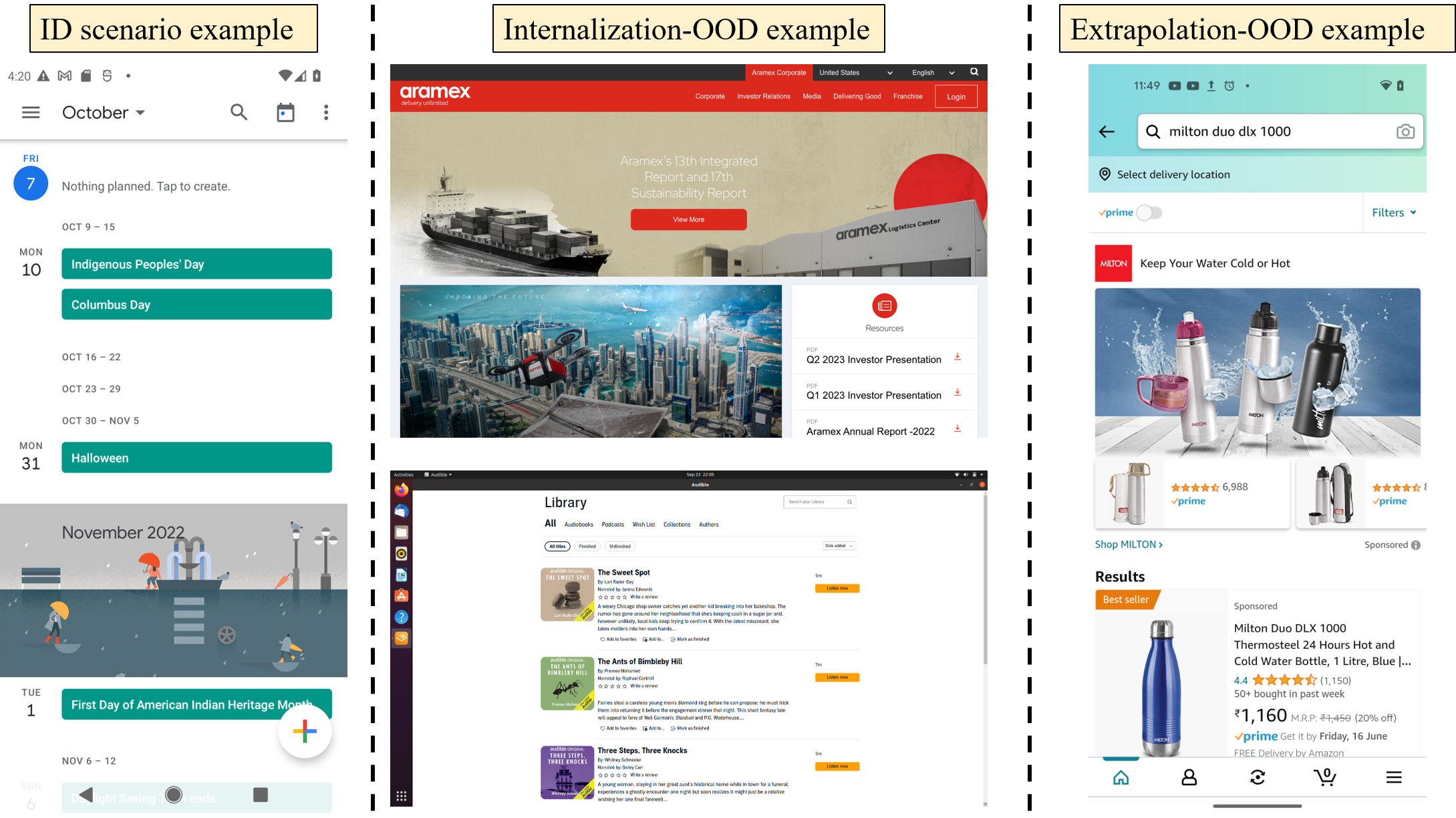Screen dimensions: 1456x818
Task: Toggle the Prime filter switch
Action: [1149, 213]
